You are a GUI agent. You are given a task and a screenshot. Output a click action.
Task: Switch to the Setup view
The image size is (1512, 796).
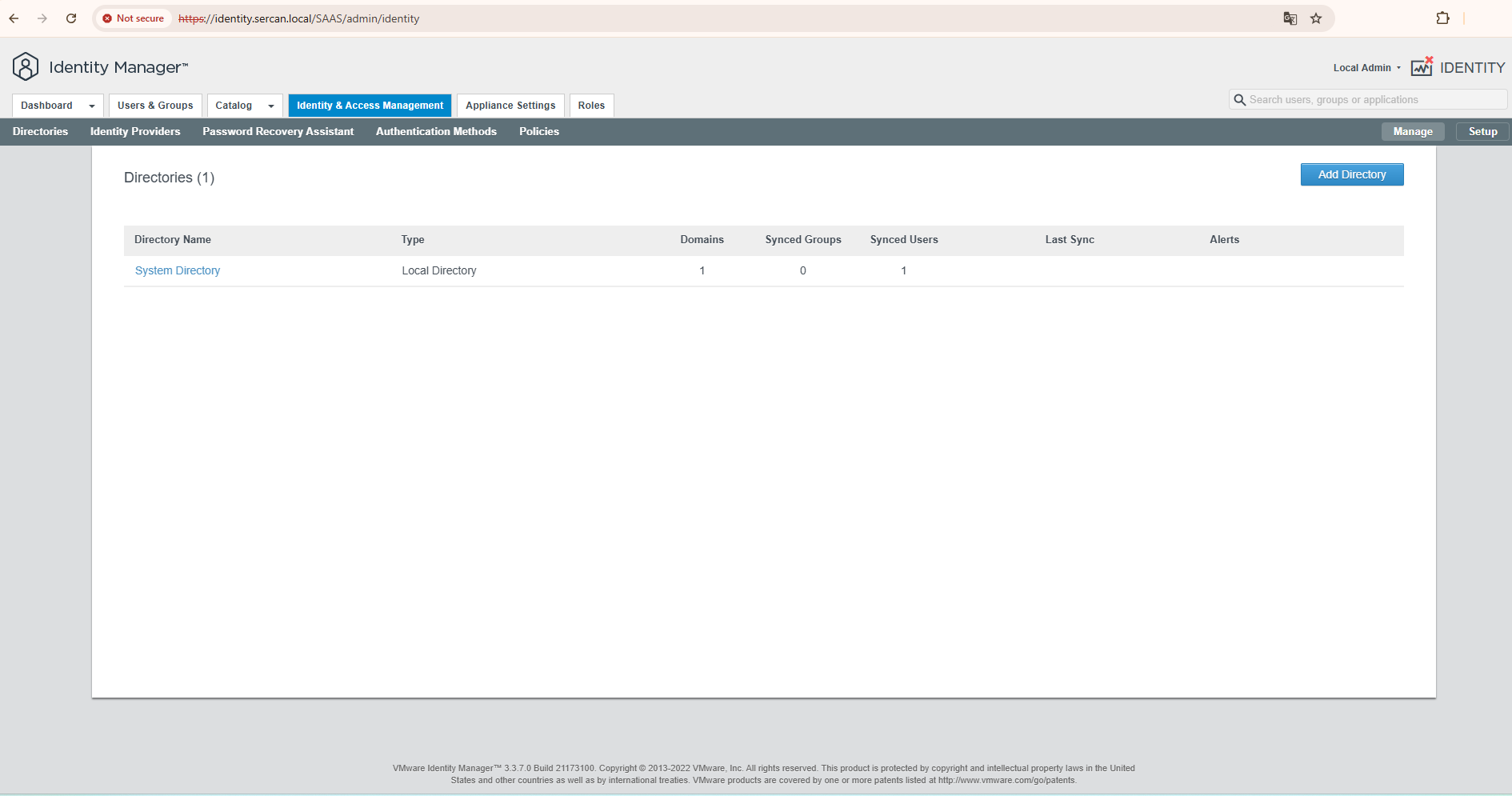[1482, 132]
